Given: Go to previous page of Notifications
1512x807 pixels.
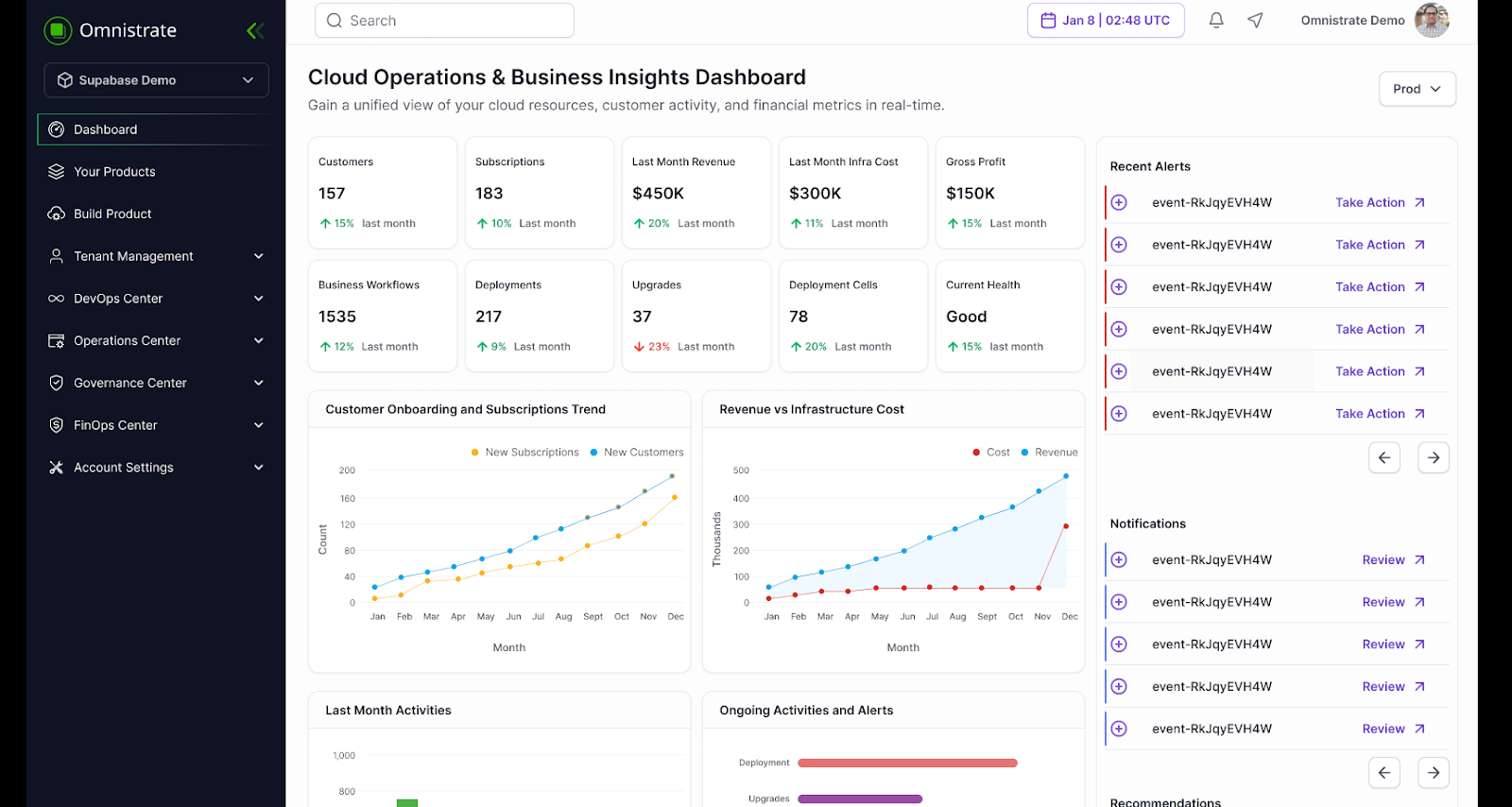Looking at the screenshot, I should 1383,772.
